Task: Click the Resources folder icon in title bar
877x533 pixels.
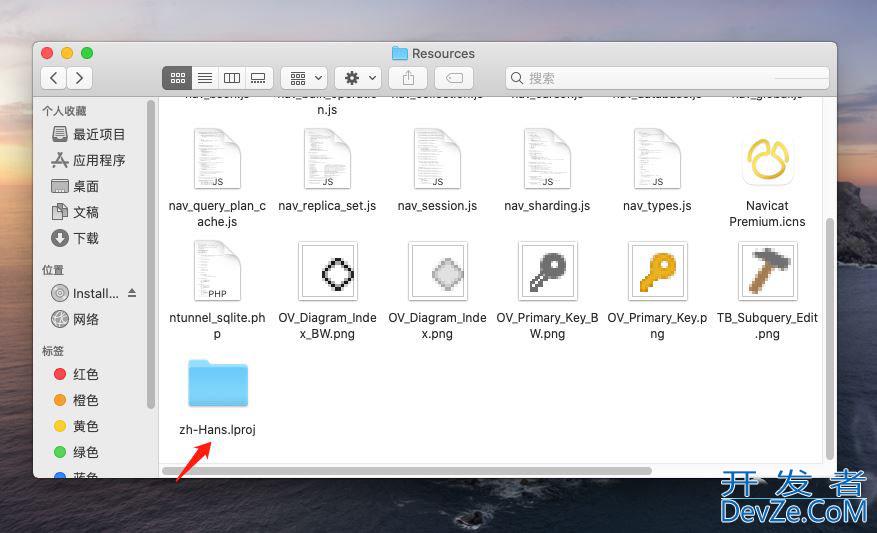Action: 399,53
